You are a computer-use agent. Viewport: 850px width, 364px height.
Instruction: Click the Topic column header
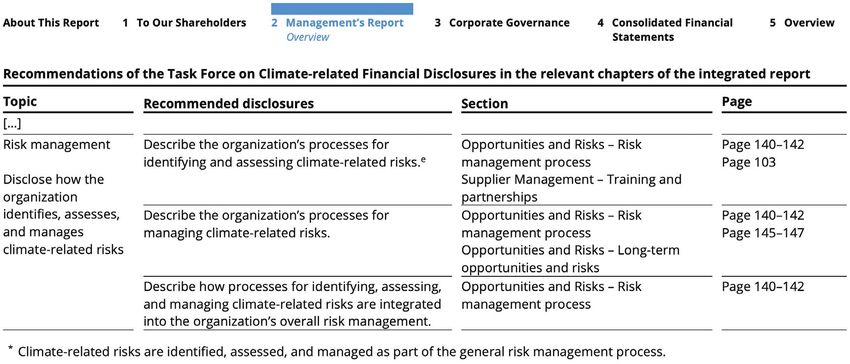(x=20, y=101)
